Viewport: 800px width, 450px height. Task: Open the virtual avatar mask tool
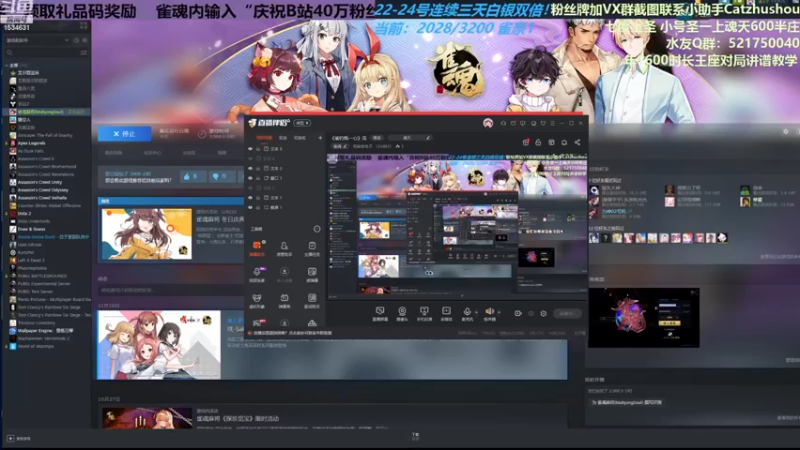(257, 301)
